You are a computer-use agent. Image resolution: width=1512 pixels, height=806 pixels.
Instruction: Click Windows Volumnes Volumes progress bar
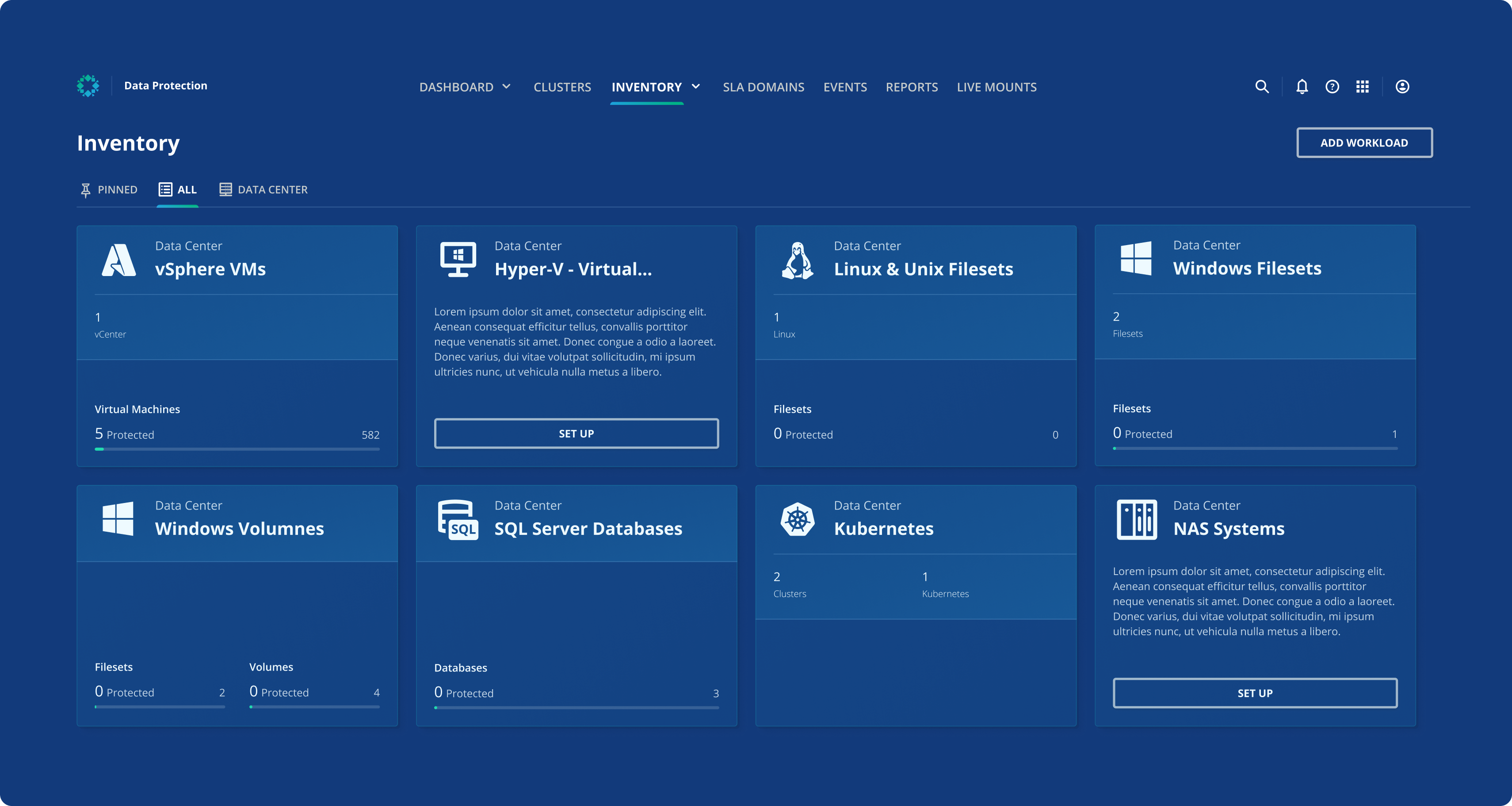pyautogui.click(x=314, y=707)
